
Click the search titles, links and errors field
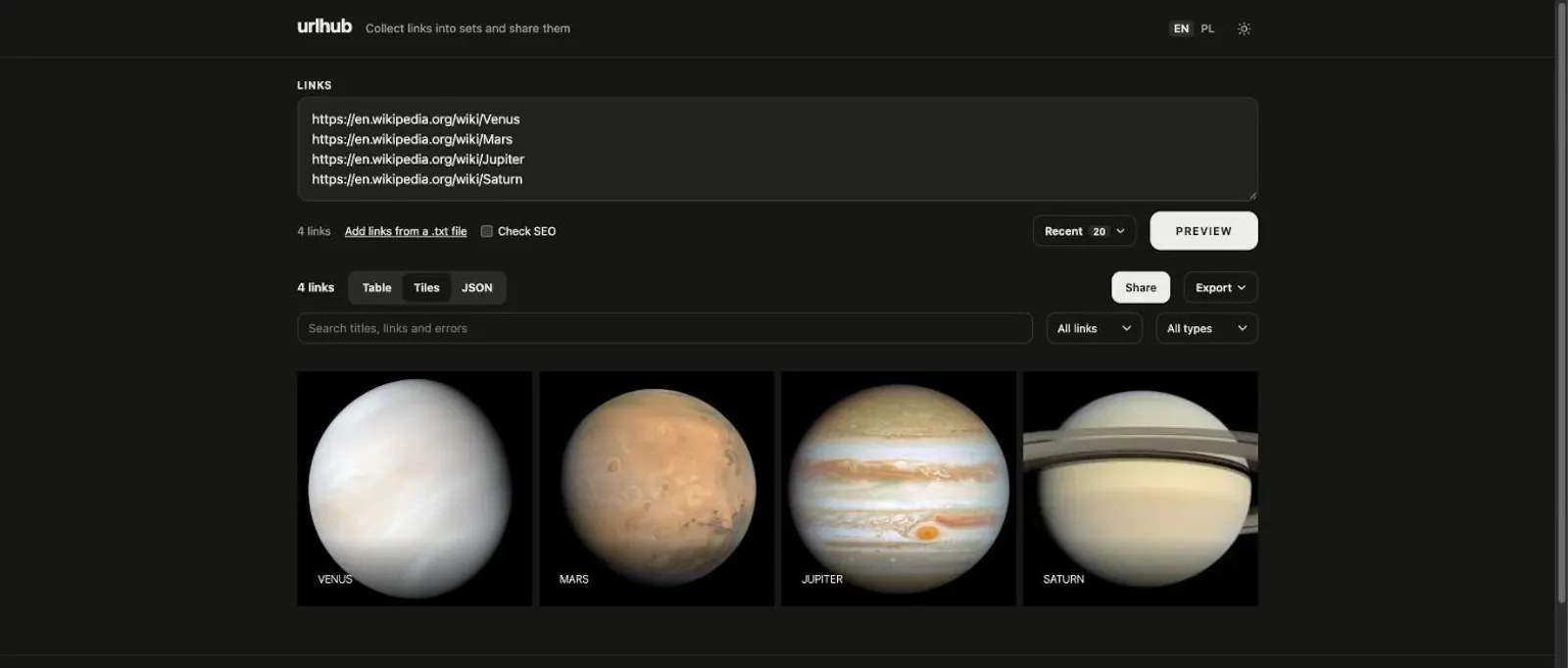point(664,328)
